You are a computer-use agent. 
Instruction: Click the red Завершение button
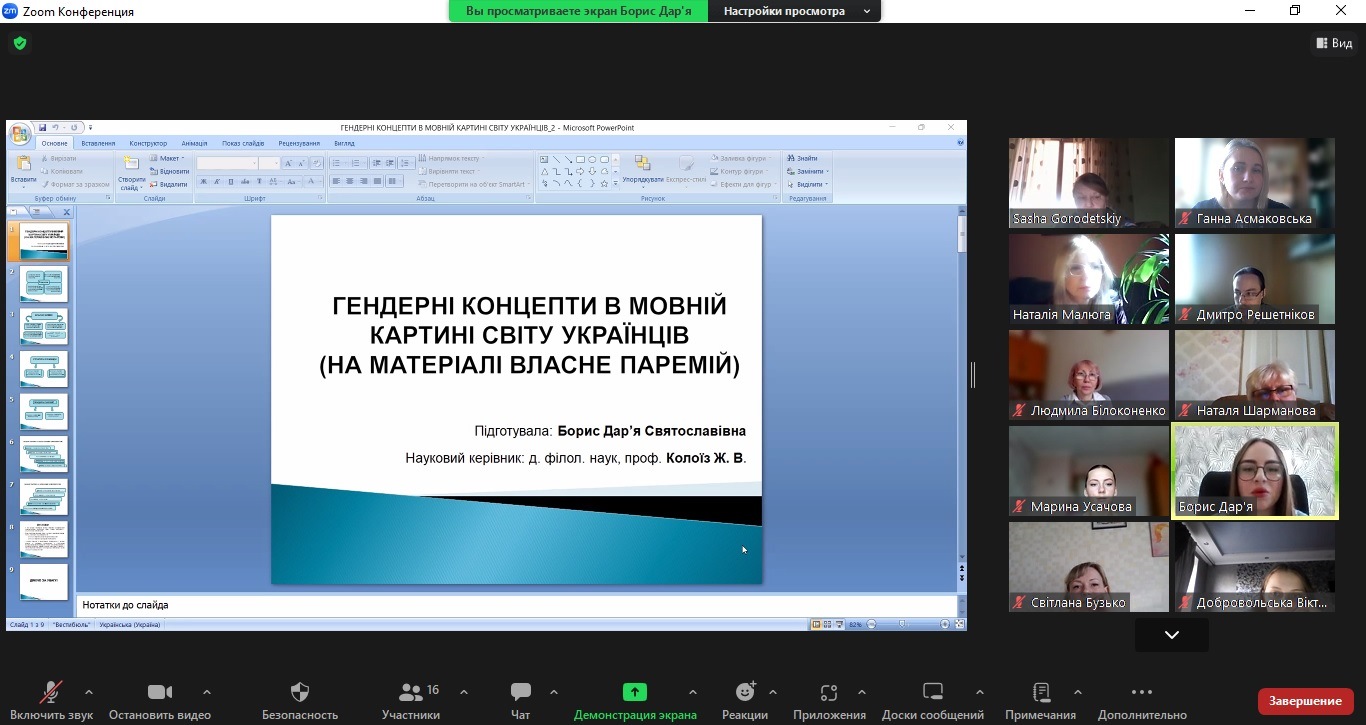click(x=1305, y=701)
